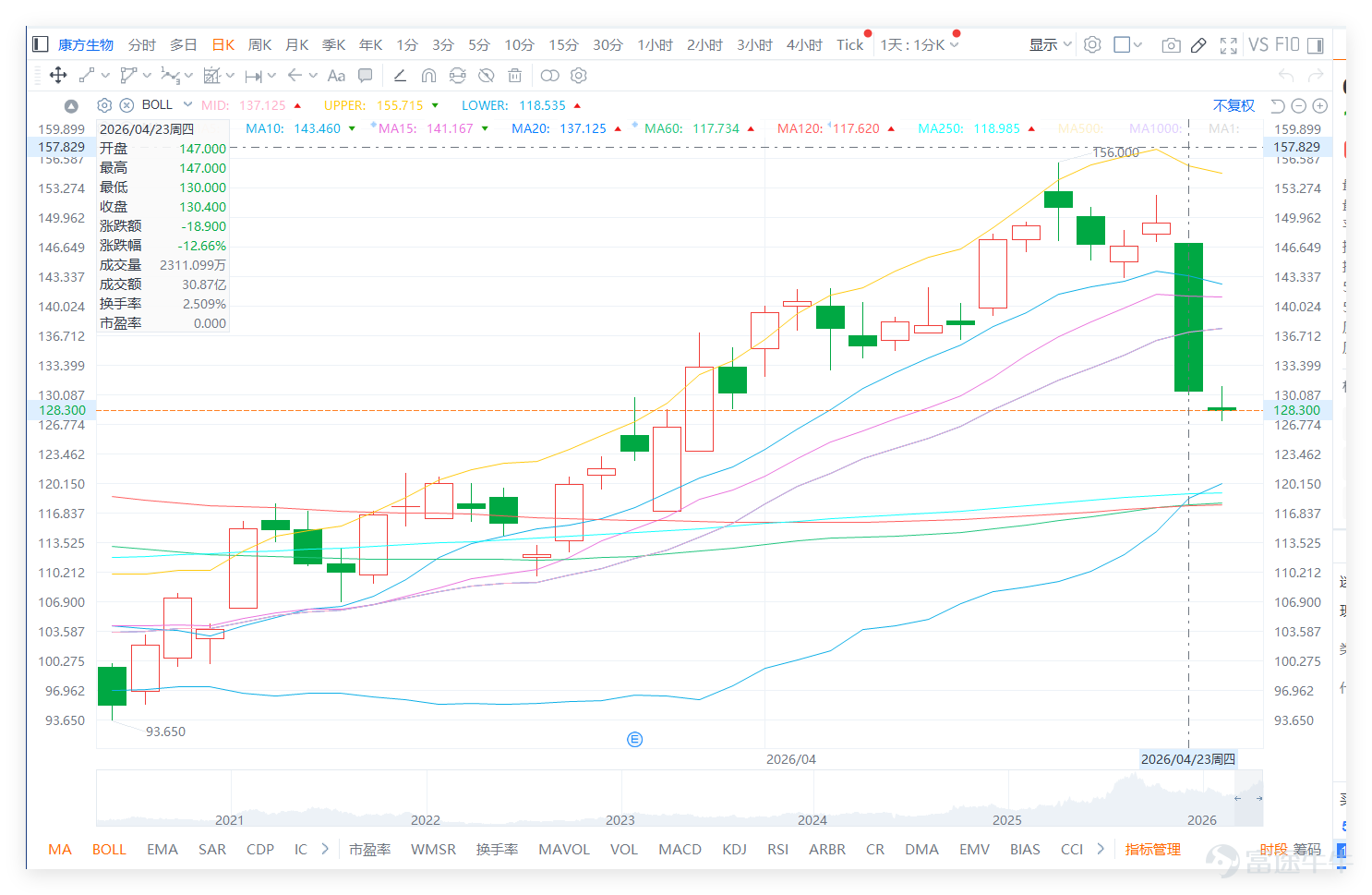Toggle the BOLL indicator at the bottom
This screenshot has width=1372, height=895.
(x=109, y=849)
